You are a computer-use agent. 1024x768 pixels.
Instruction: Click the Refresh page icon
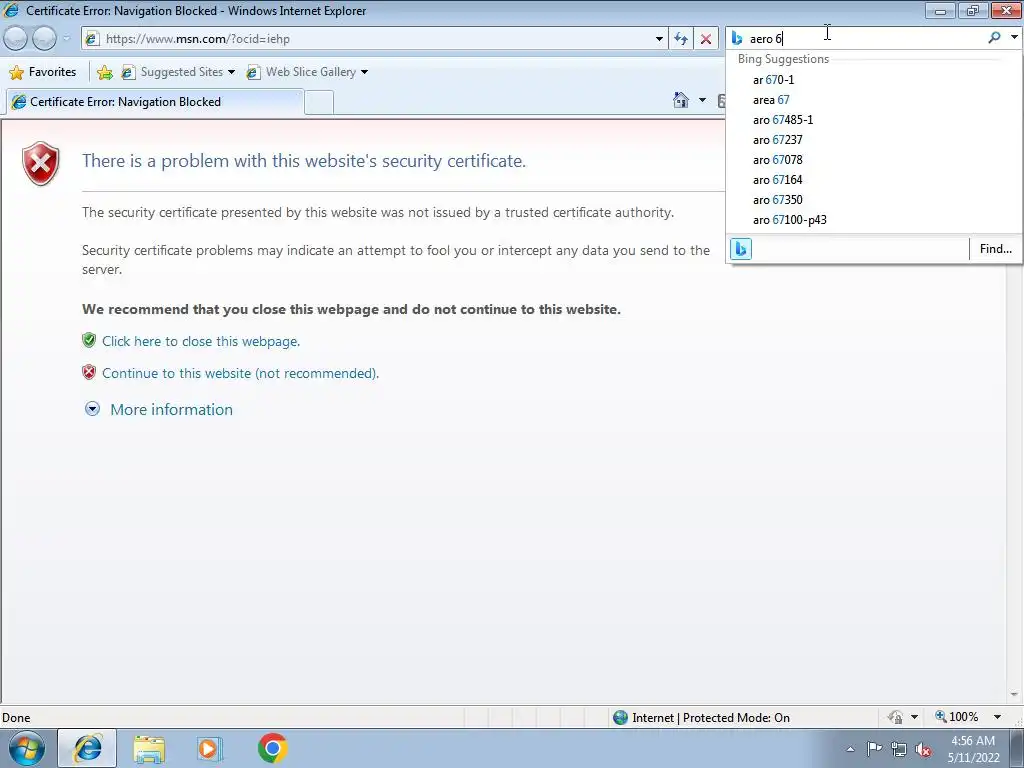(x=681, y=39)
